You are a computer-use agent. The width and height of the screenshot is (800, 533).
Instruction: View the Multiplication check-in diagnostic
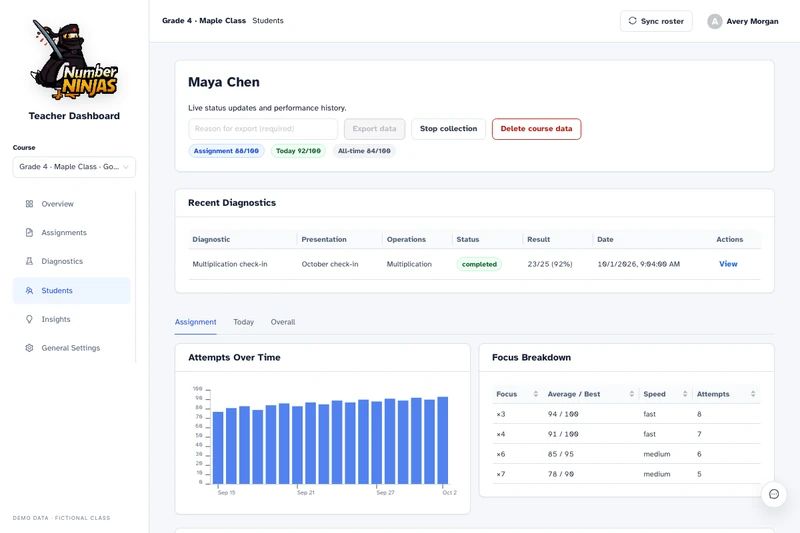(728, 264)
